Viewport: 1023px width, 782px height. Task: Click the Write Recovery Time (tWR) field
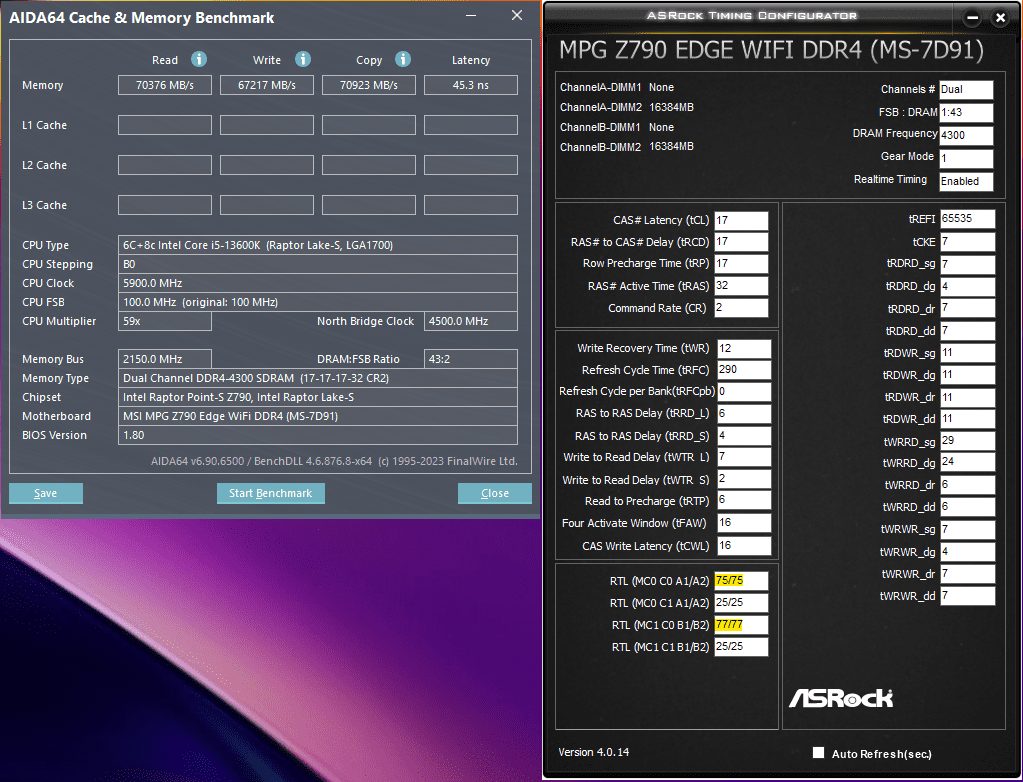click(744, 348)
